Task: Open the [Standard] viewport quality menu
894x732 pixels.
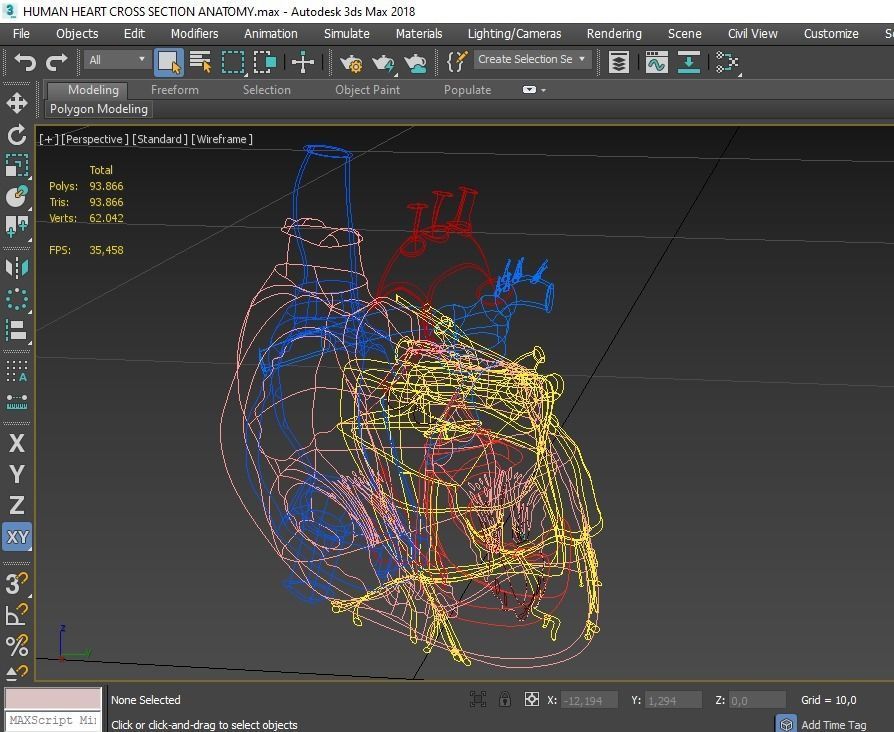Action: (160, 139)
